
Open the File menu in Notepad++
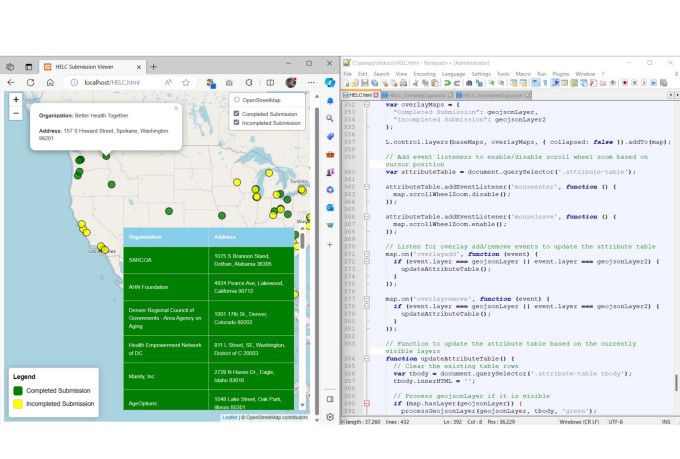click(x=348, y=74)
